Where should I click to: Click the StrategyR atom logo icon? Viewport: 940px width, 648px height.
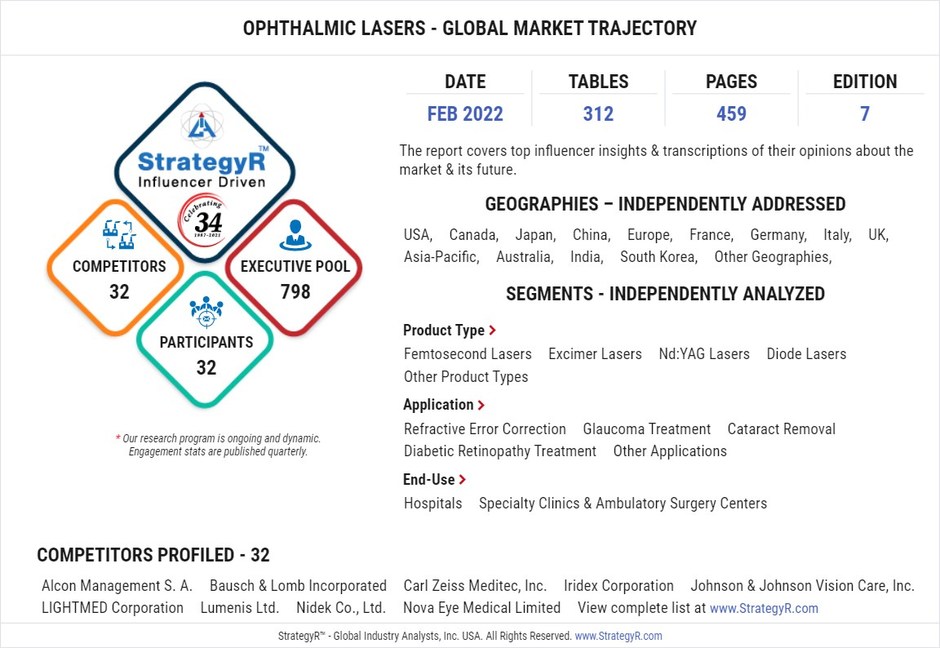202,124
